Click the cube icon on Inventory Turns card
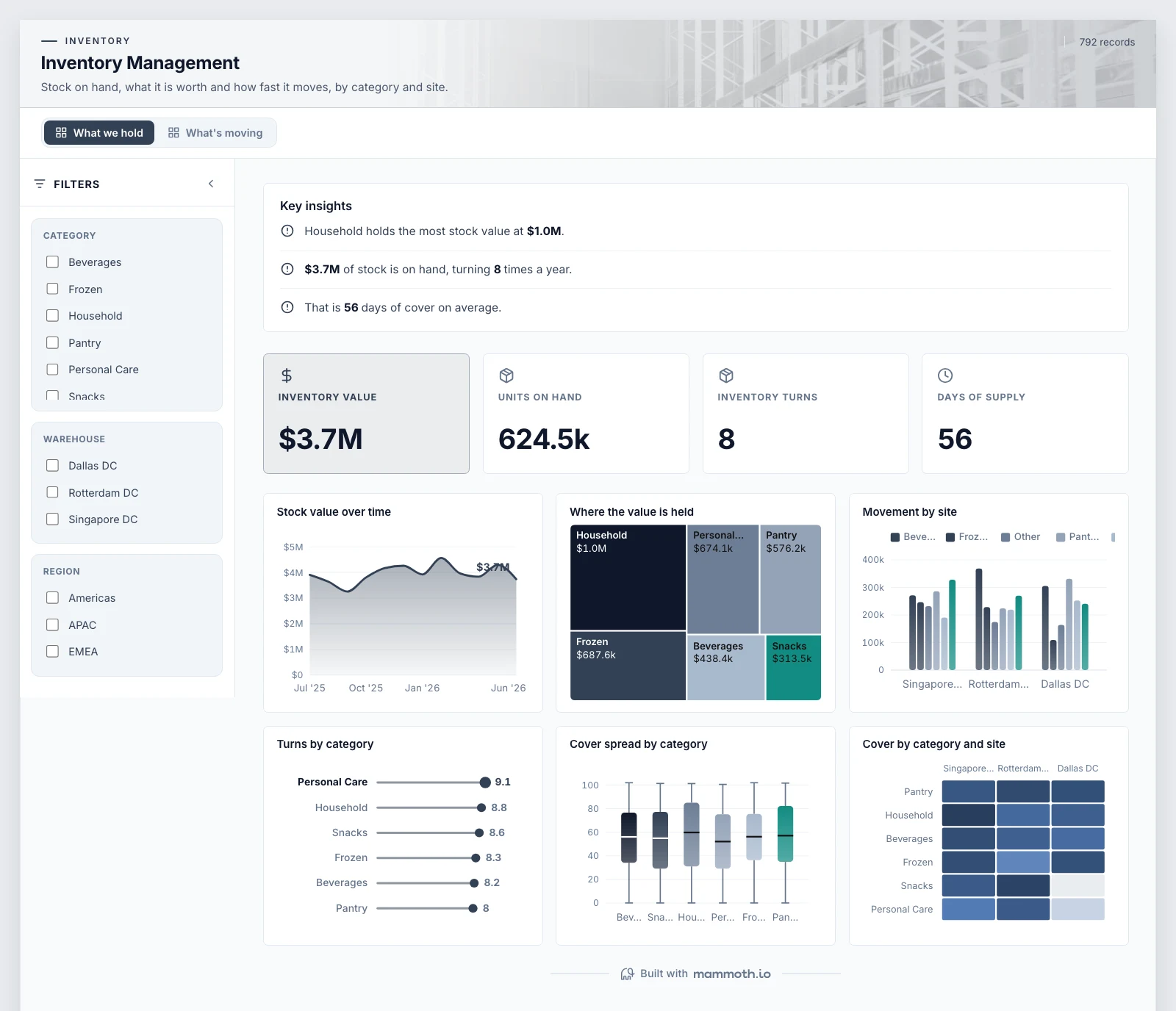Viewport: 1176px width, 1011px height. click(726, 375)
